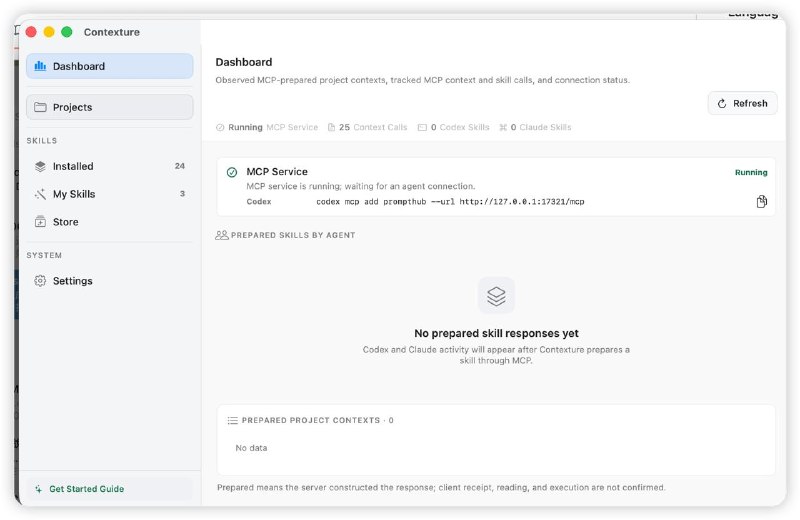Image resolution: width=800 pixels, height=520 pixels.
Task: Click the Prepared Skills By Agent people icon
Action: (x=222, y=235)
